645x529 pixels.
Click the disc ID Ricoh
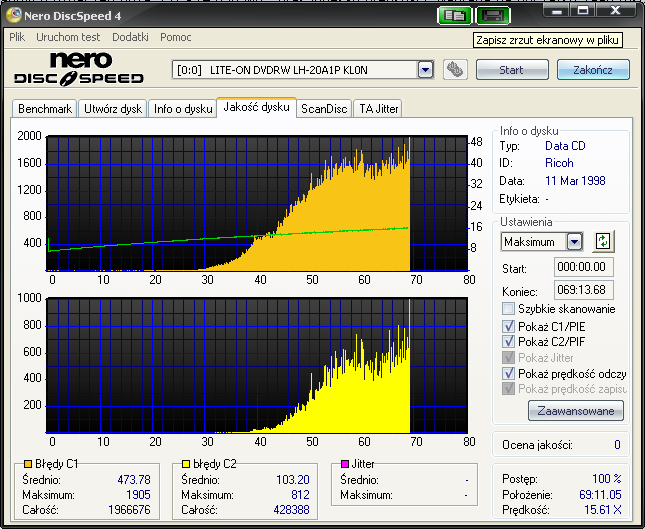tap(559, 163)
